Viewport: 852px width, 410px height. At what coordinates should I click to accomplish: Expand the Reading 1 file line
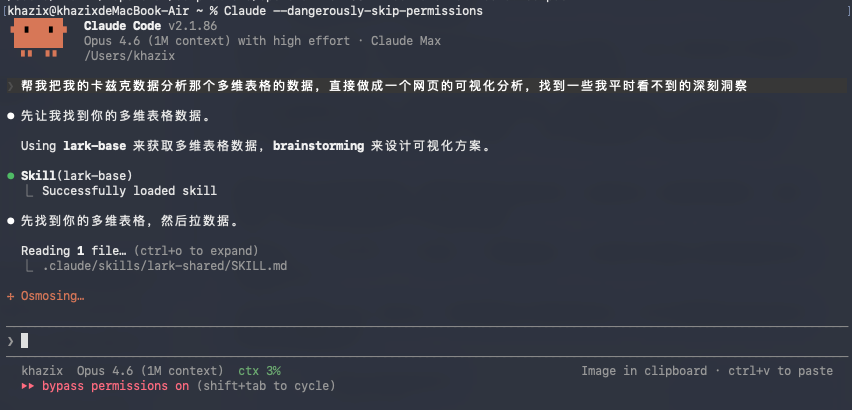[x=73, y=250]
